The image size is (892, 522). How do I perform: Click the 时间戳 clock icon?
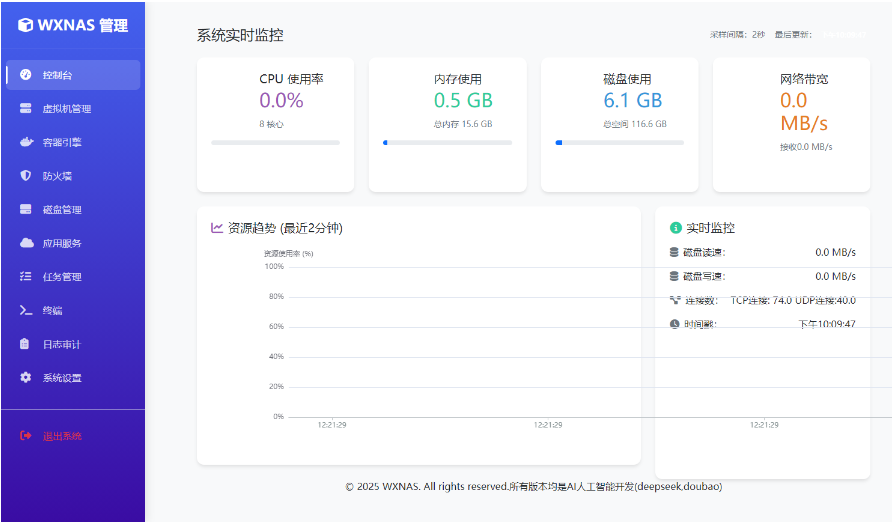point(675,324)
